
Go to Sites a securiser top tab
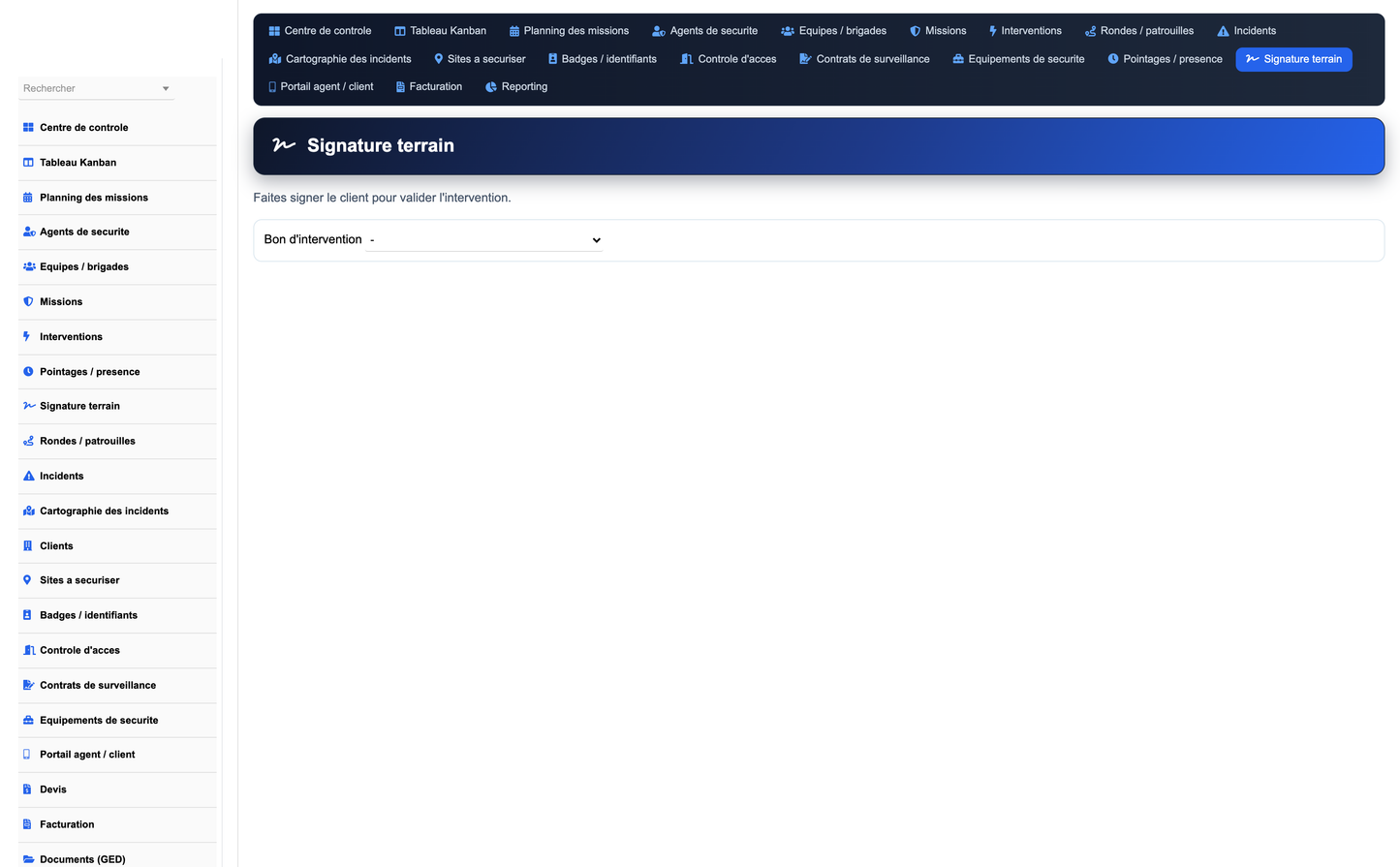[480, 59]
